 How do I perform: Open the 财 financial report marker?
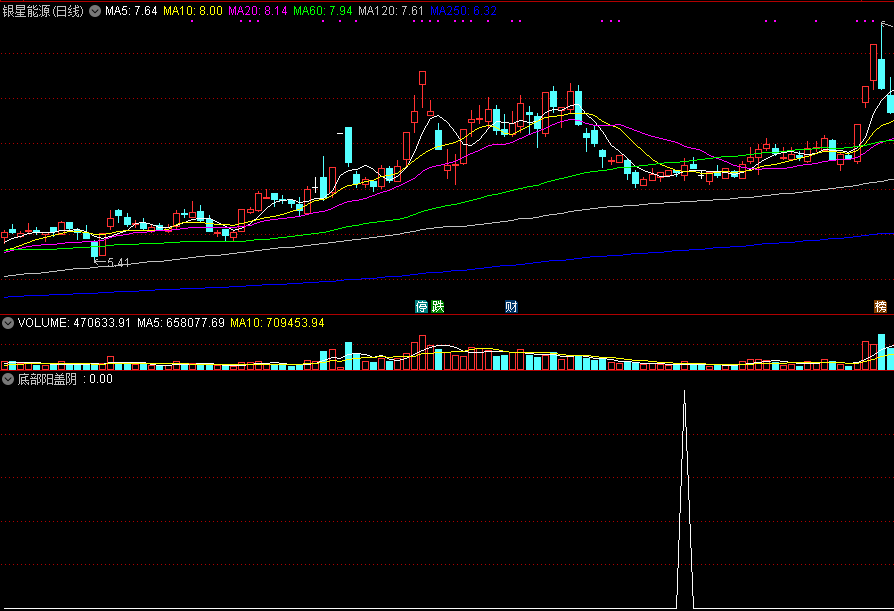coord(511,307)
